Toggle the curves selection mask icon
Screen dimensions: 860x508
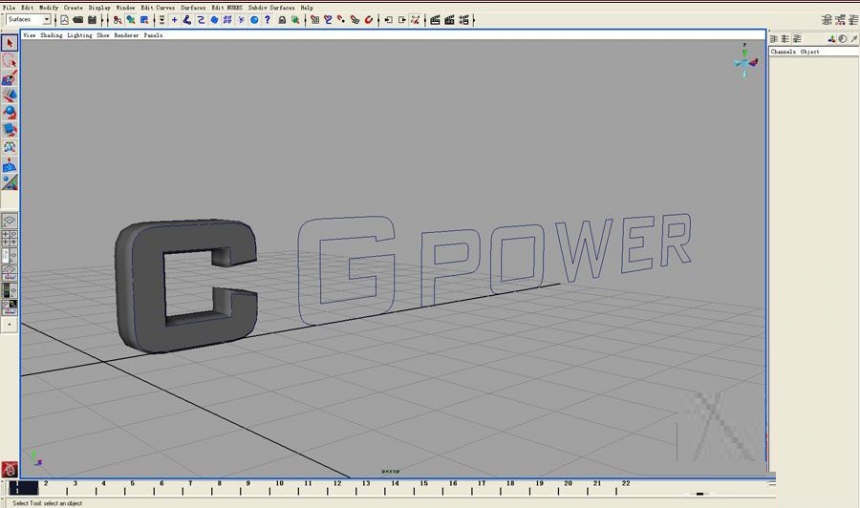point(201,20)
